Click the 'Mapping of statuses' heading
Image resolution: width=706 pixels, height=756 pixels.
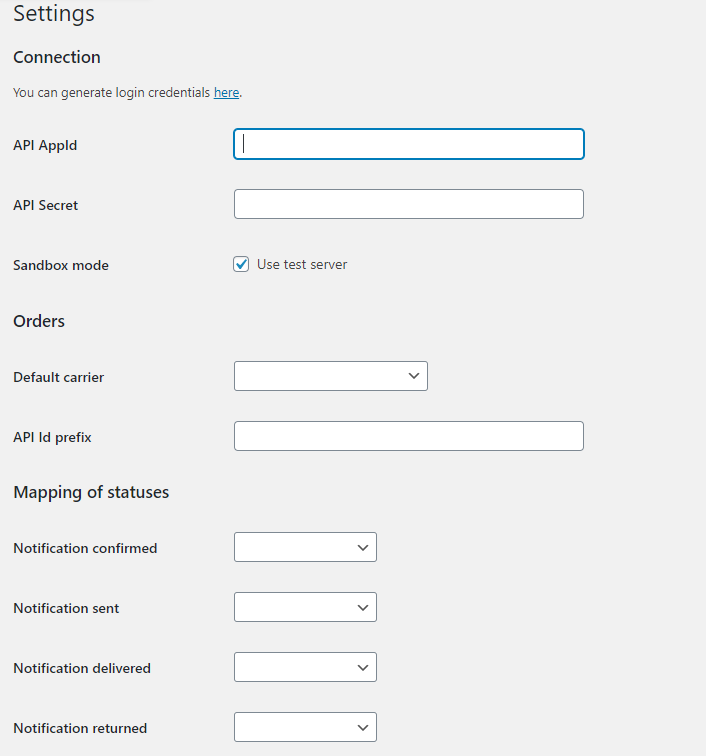pyautogui.click(x=91, y=492)
